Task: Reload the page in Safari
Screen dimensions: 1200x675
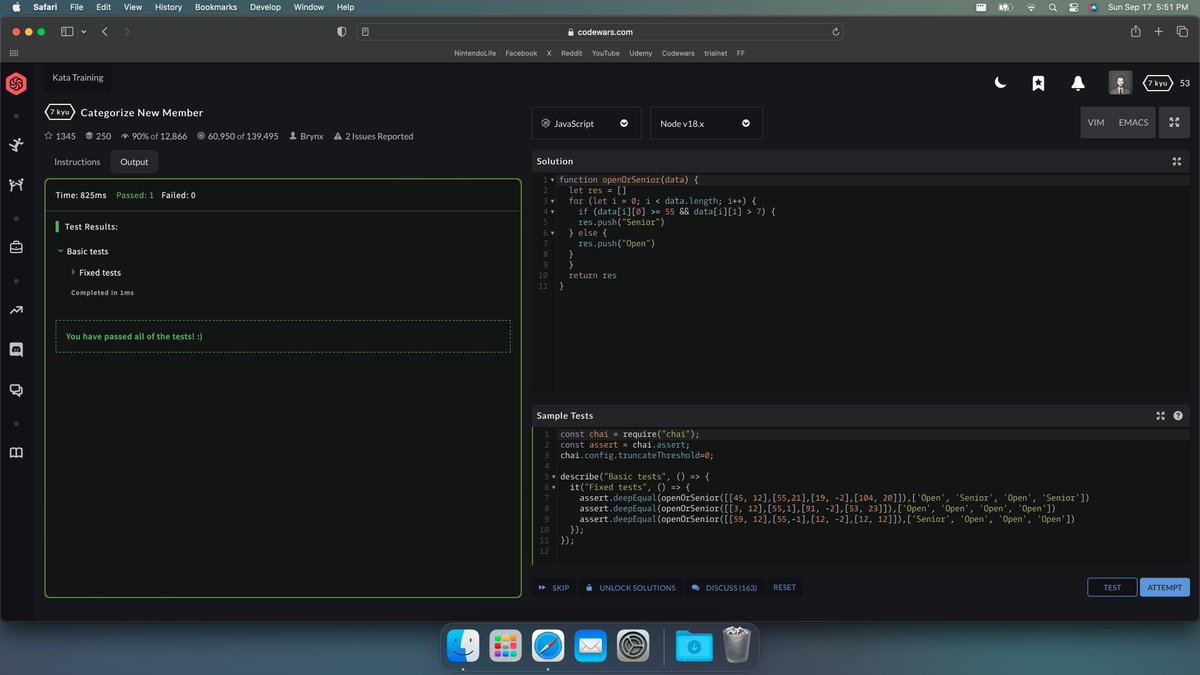Action: point(834,32)
